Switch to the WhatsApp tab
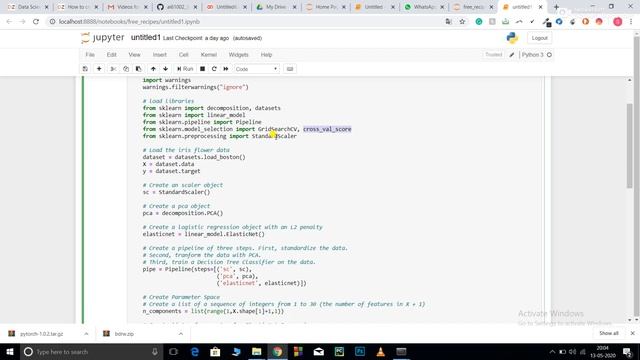Image resolution: width=640 pixels, height=360 pixels. point(424,7)
